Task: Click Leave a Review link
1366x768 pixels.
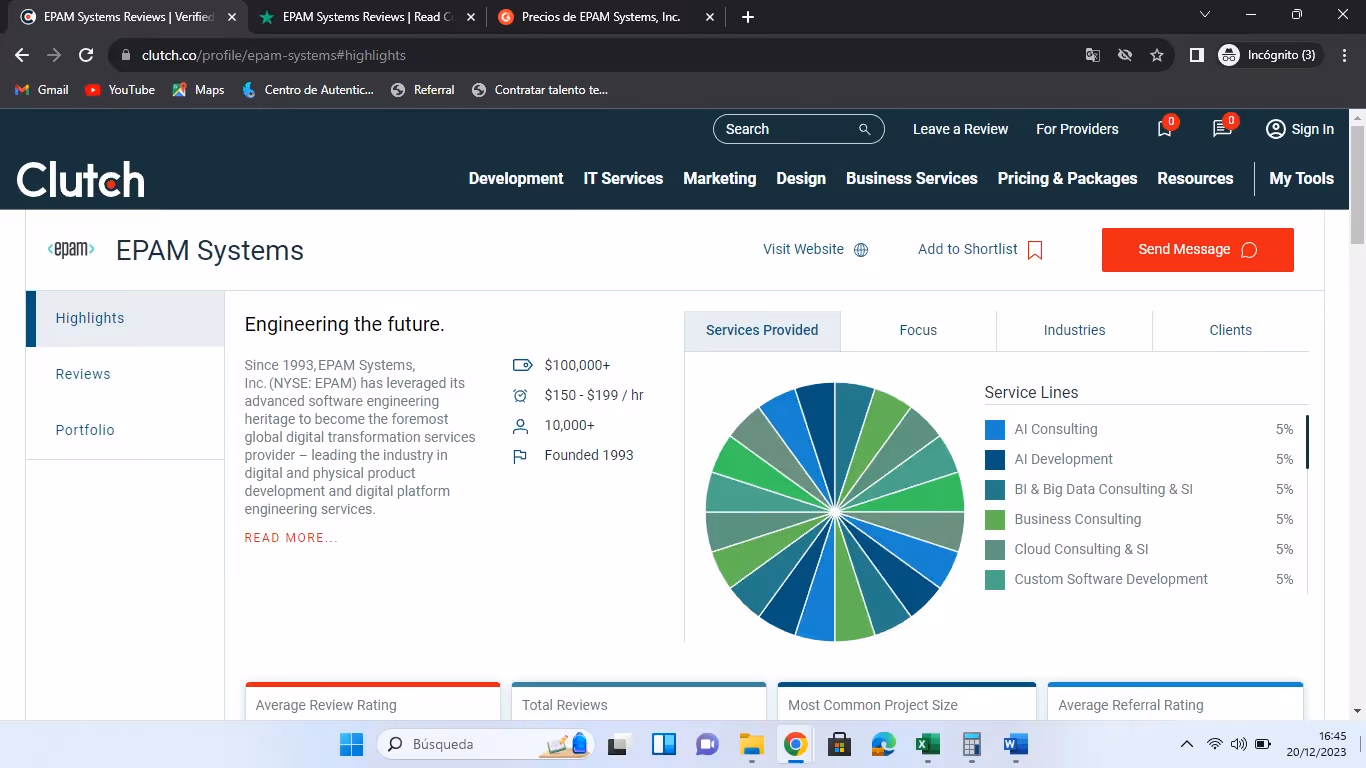Action: click(960, 129)
